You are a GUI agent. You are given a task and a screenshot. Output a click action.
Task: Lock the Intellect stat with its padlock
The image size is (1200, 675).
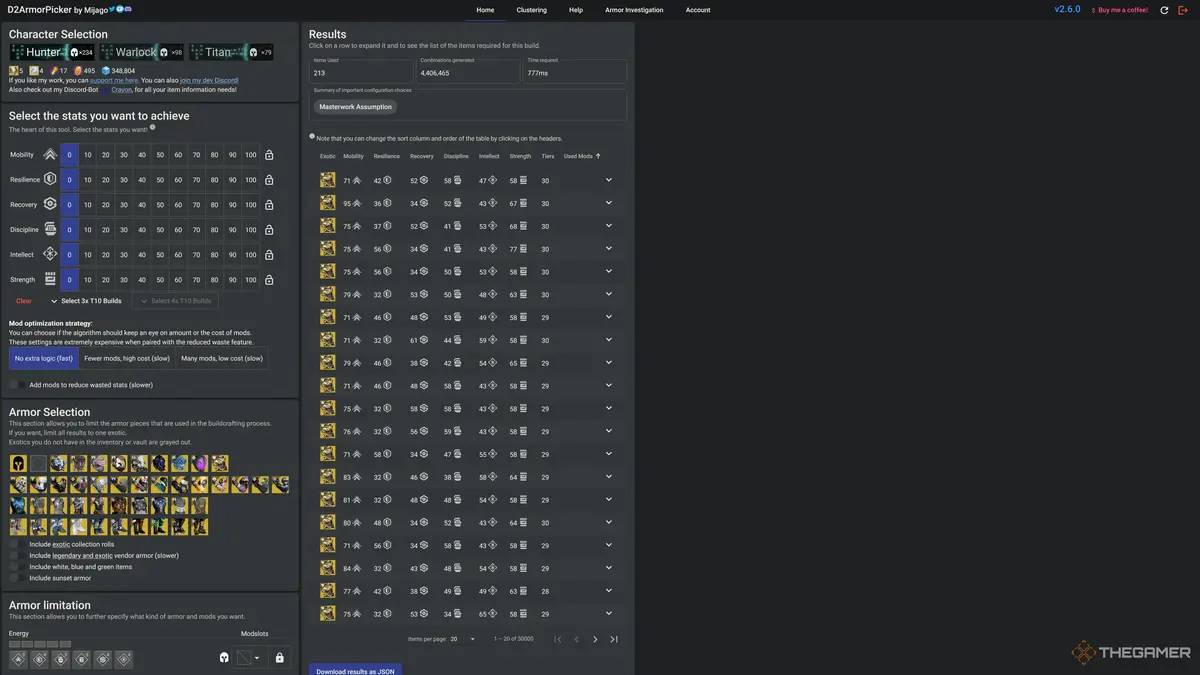[x=269, y=255]
